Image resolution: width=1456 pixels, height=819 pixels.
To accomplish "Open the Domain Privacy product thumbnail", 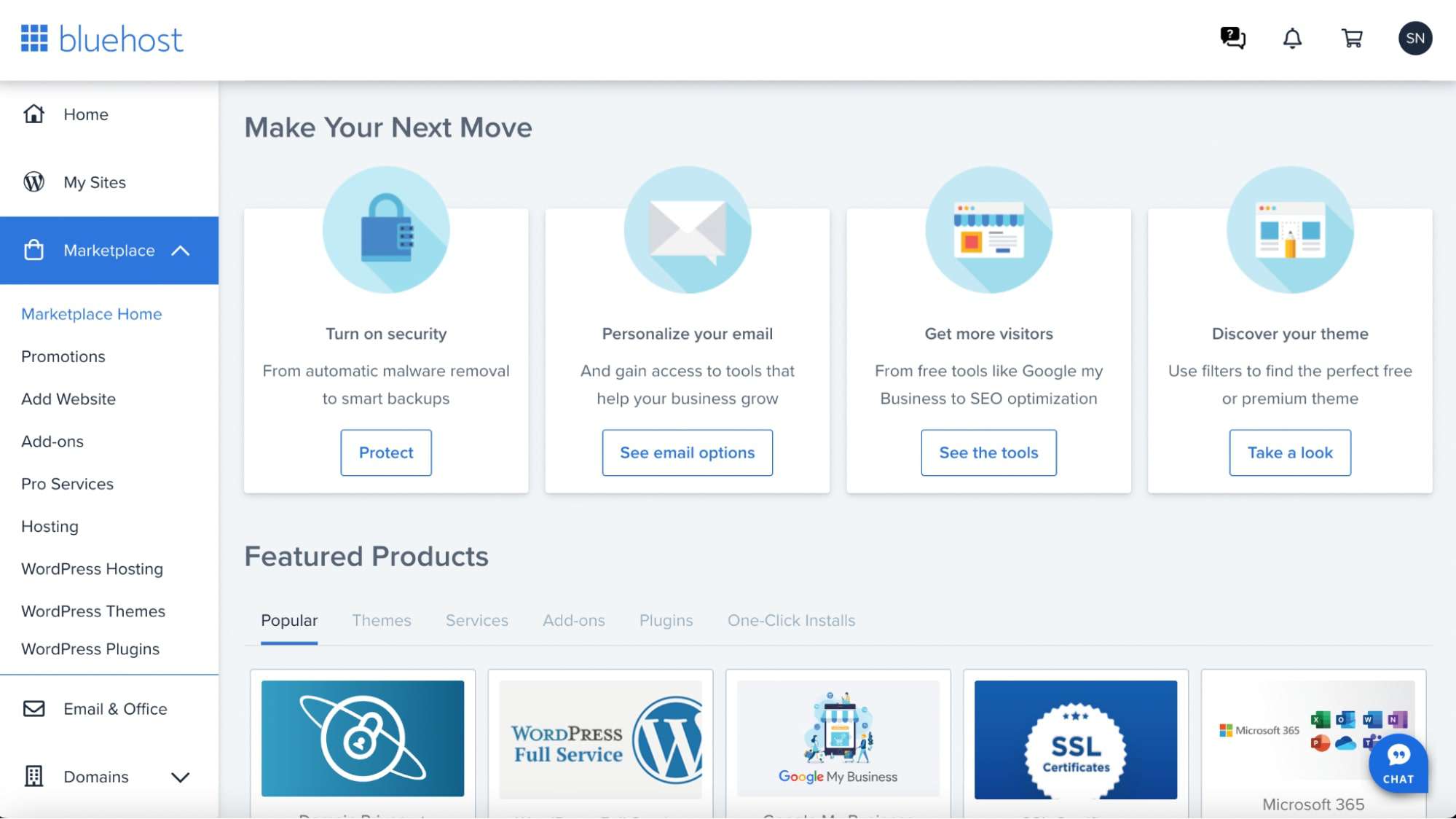I will point(363,738).
